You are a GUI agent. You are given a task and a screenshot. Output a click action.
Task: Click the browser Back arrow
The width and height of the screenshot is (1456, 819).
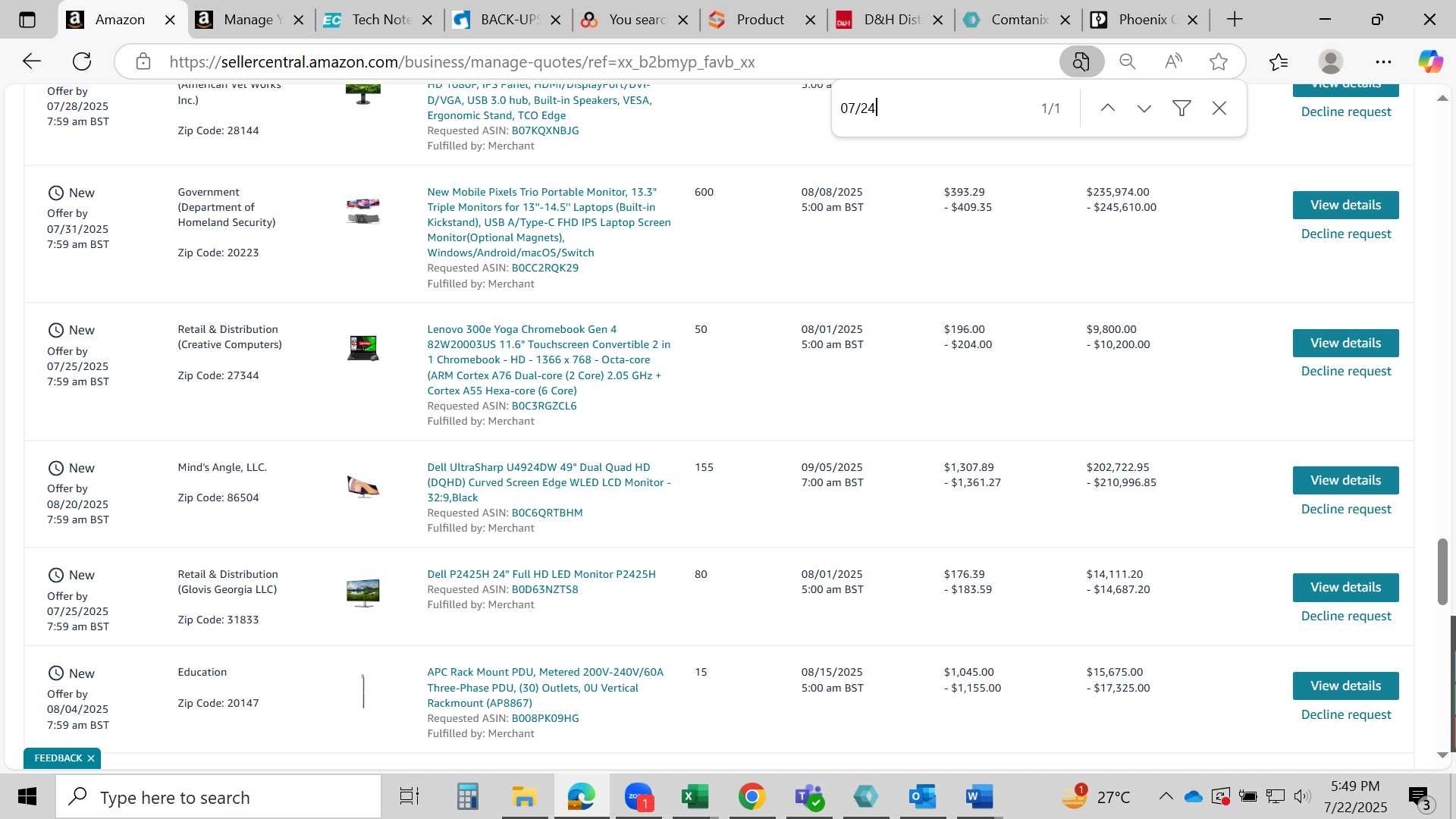click(x=31, y=61)
